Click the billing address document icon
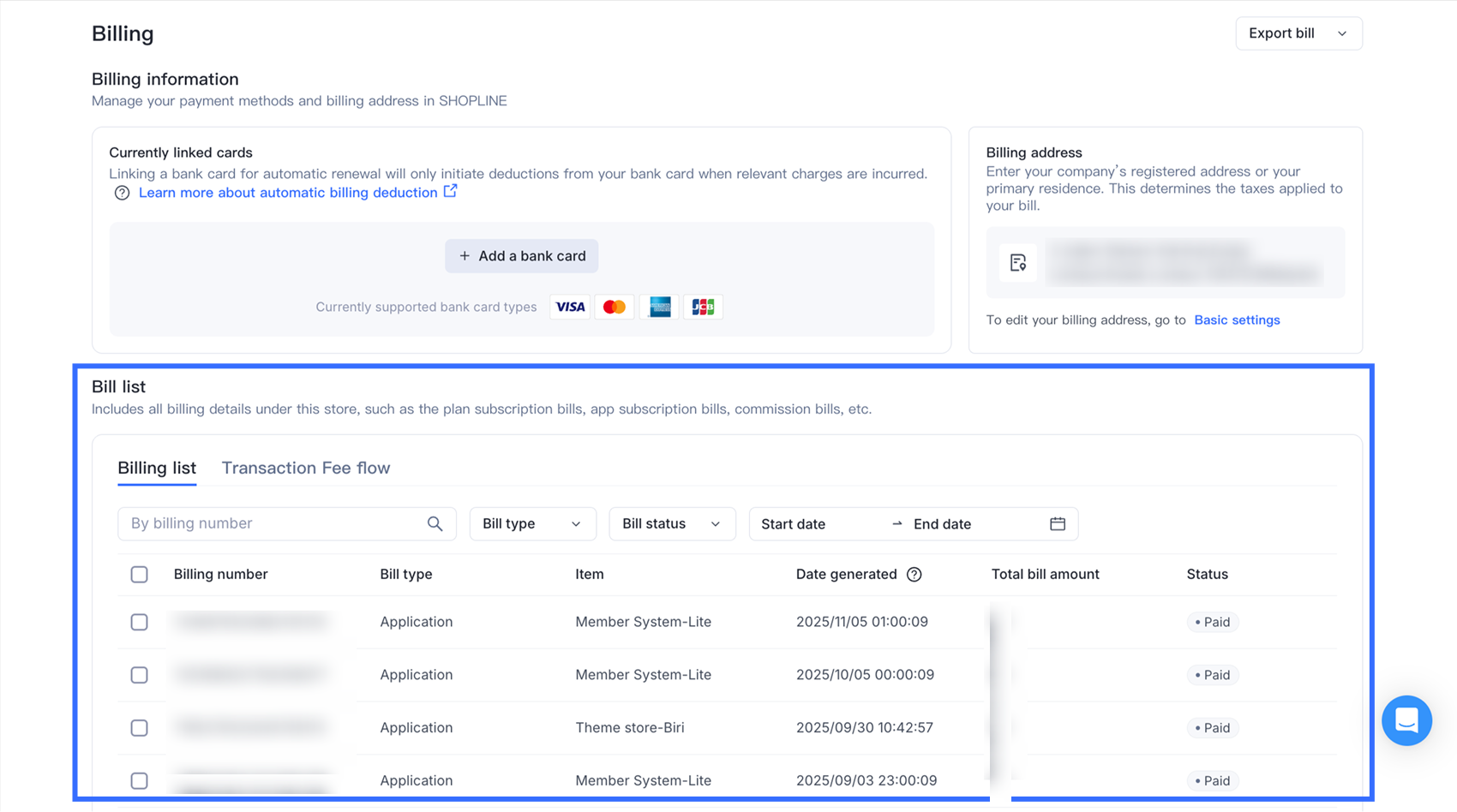The height and width of the screenshot is (812, 1457). (x=1017, y=263)
